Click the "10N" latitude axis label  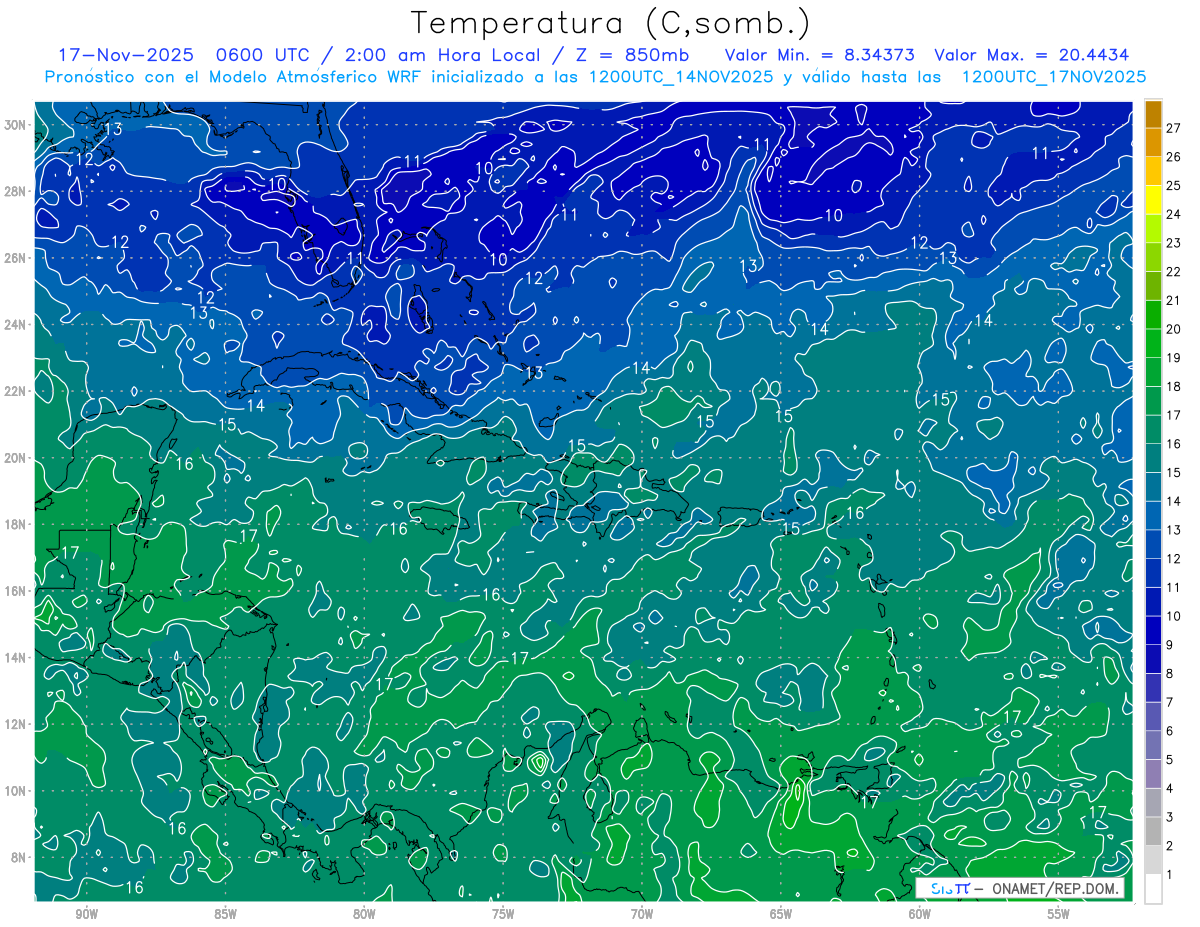[17, 791]
